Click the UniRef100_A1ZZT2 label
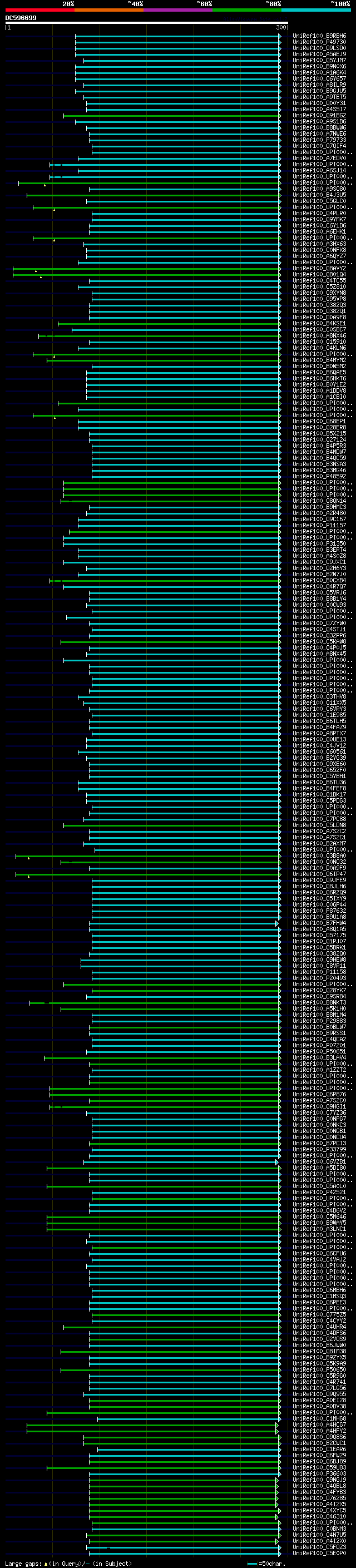This screenshot has width=356, height=1568. [x=319, y=1070]
